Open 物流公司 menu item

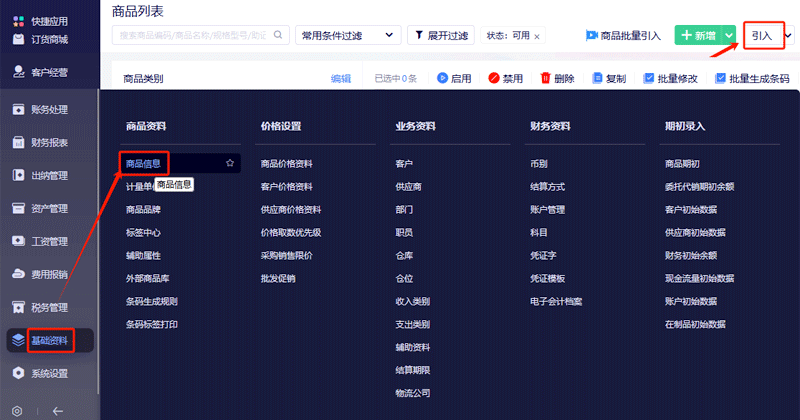tap(413, 393)
